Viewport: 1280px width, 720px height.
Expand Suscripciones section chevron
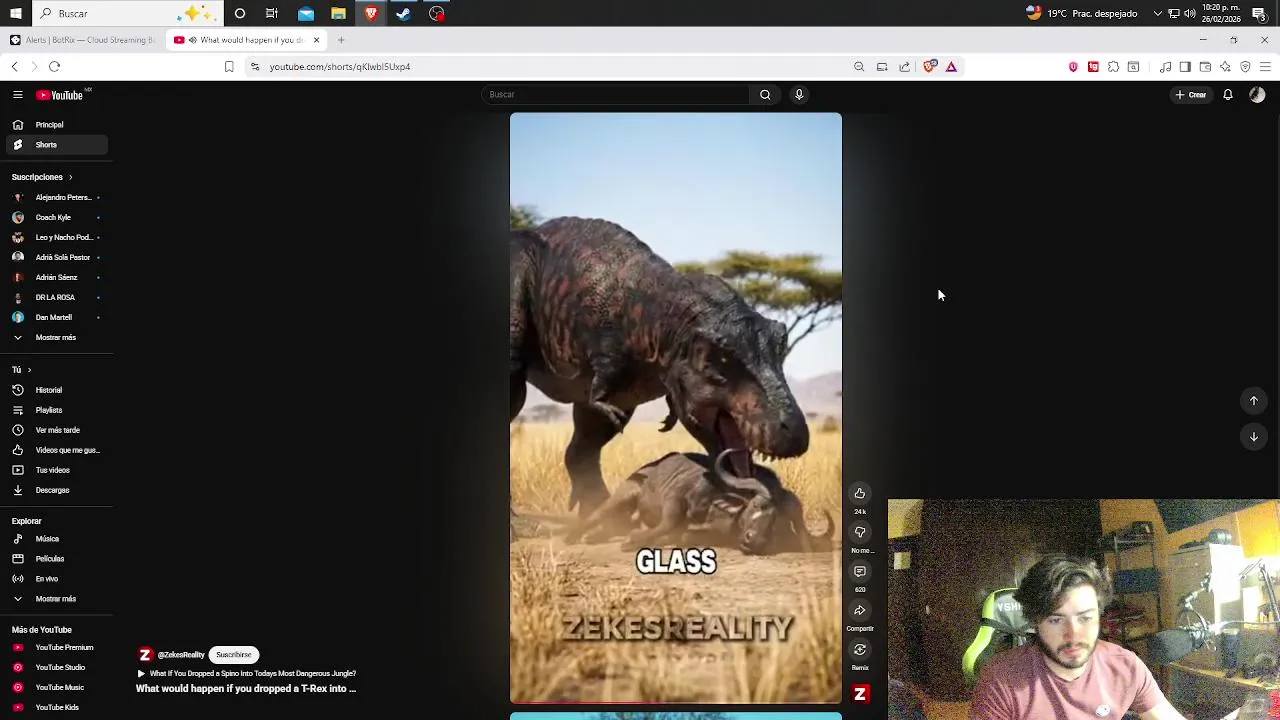[70, 177]
